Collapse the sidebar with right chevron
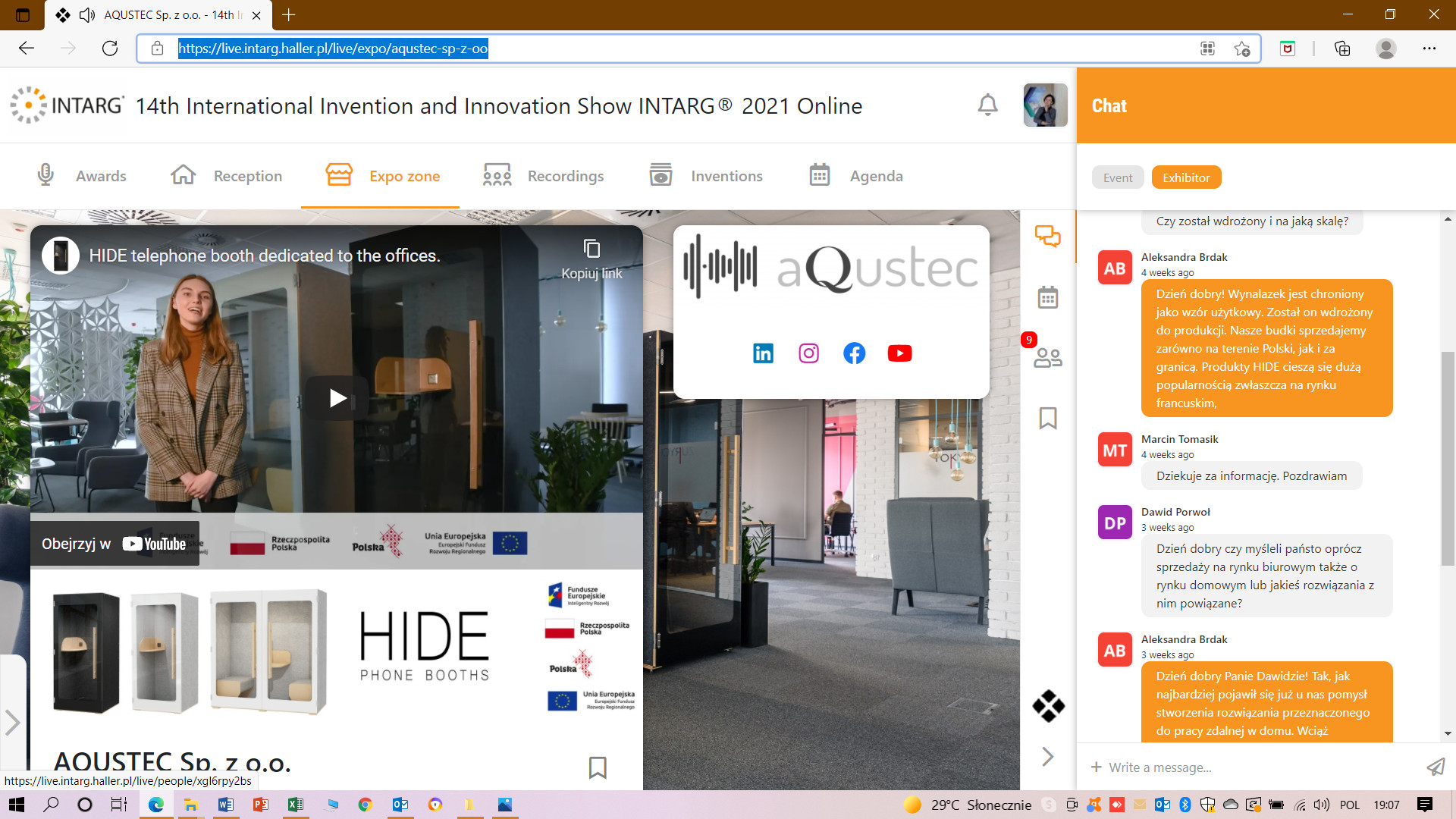Viewport: 1456px width, 819px height. (x=1048, y=756)
